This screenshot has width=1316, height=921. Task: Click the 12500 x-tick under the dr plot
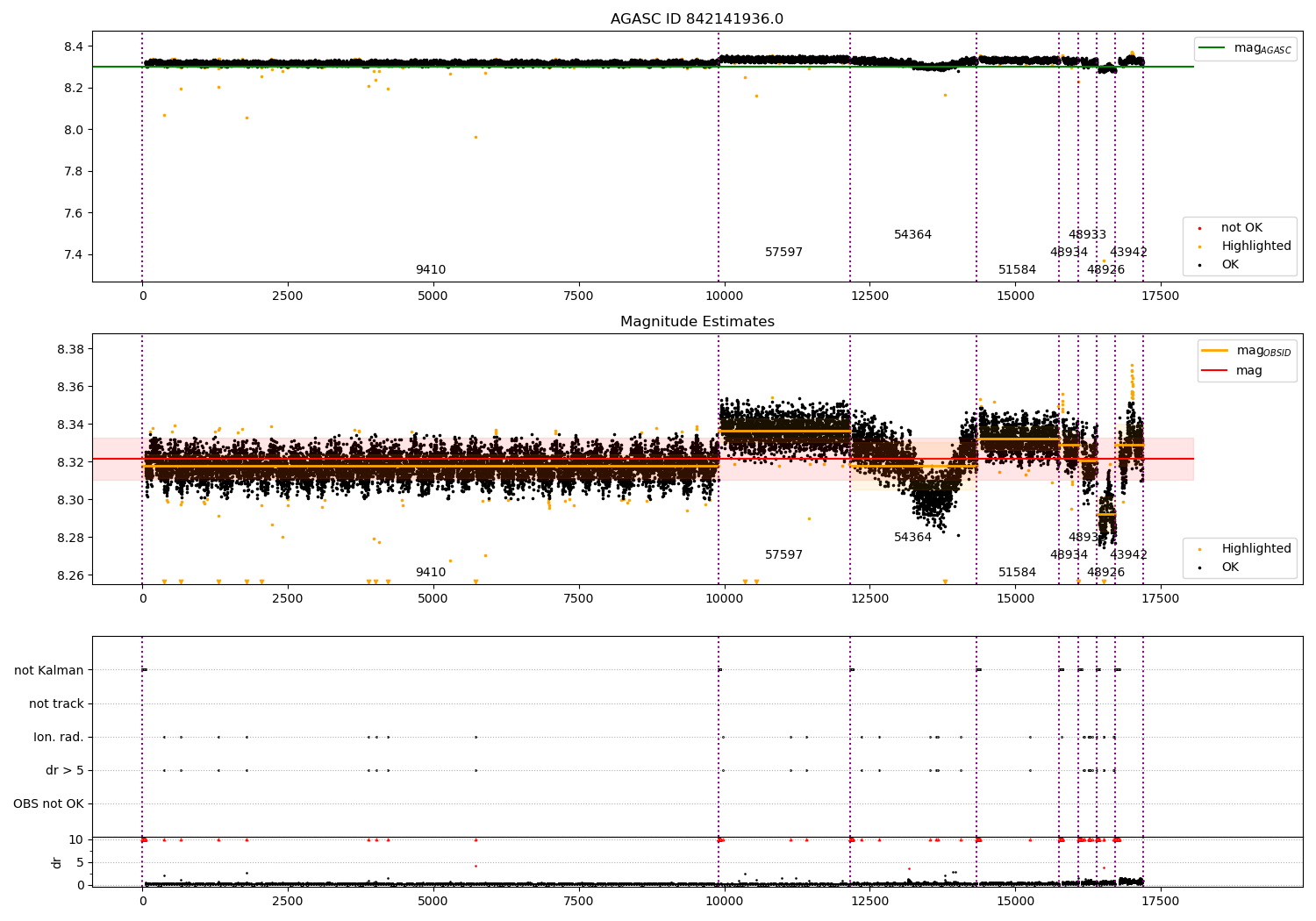tap(869, 901)
